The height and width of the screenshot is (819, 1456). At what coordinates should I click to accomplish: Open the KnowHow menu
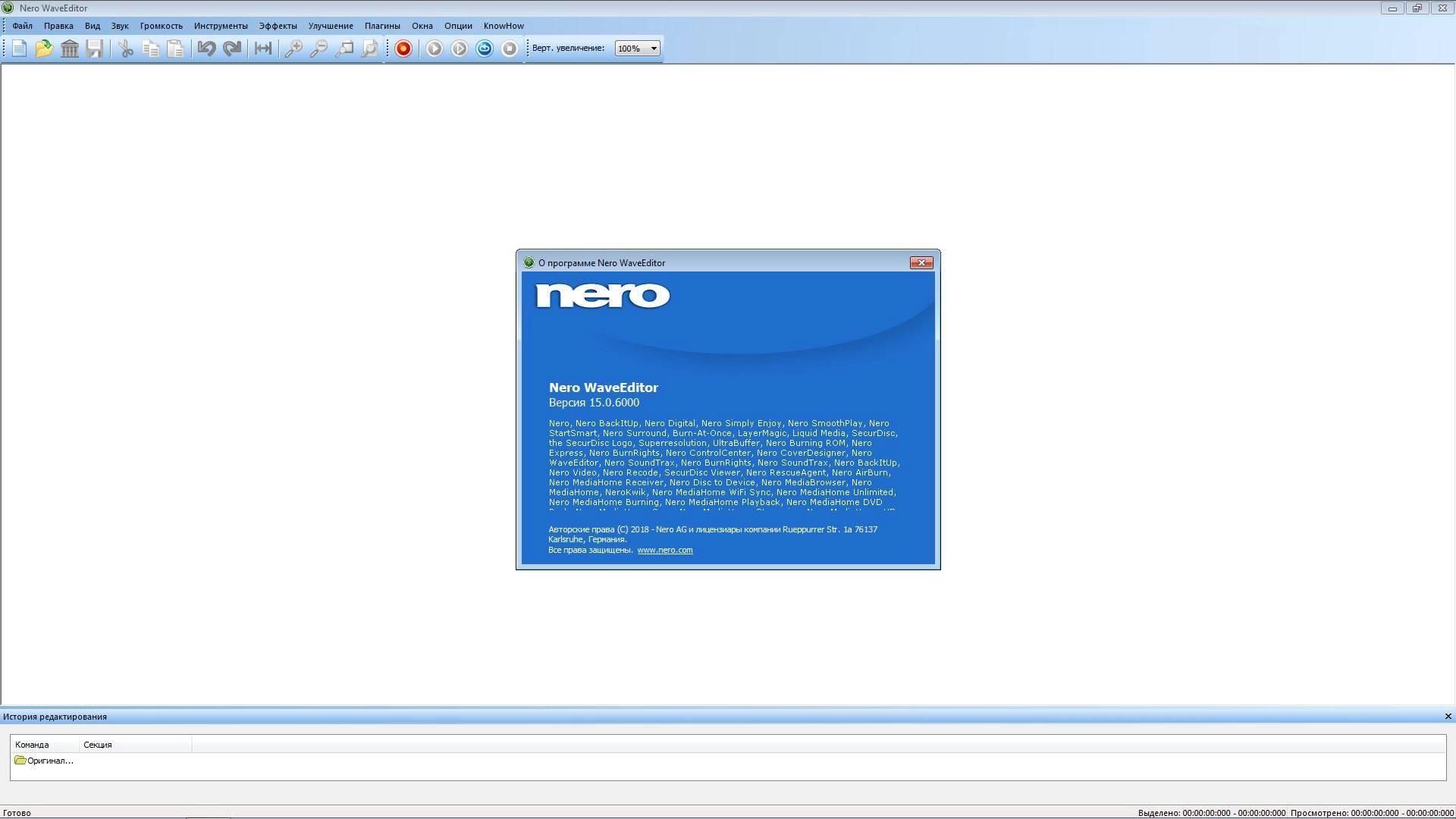pyautogui.click(x=504, y=26)
